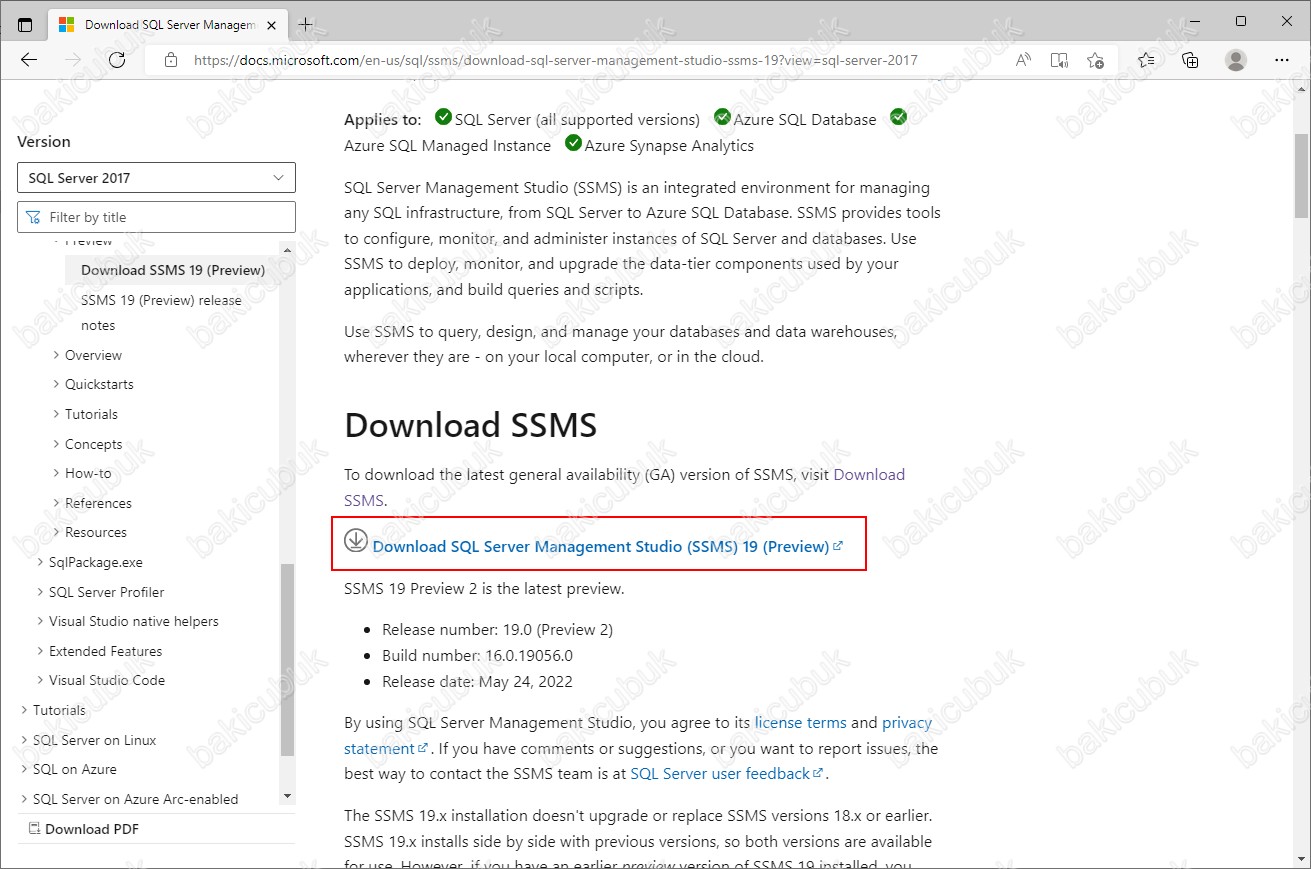This screenshot has height=869, width=1311.
Task: Expand SQL Server Profiler node
Action: tap(106, 592)
